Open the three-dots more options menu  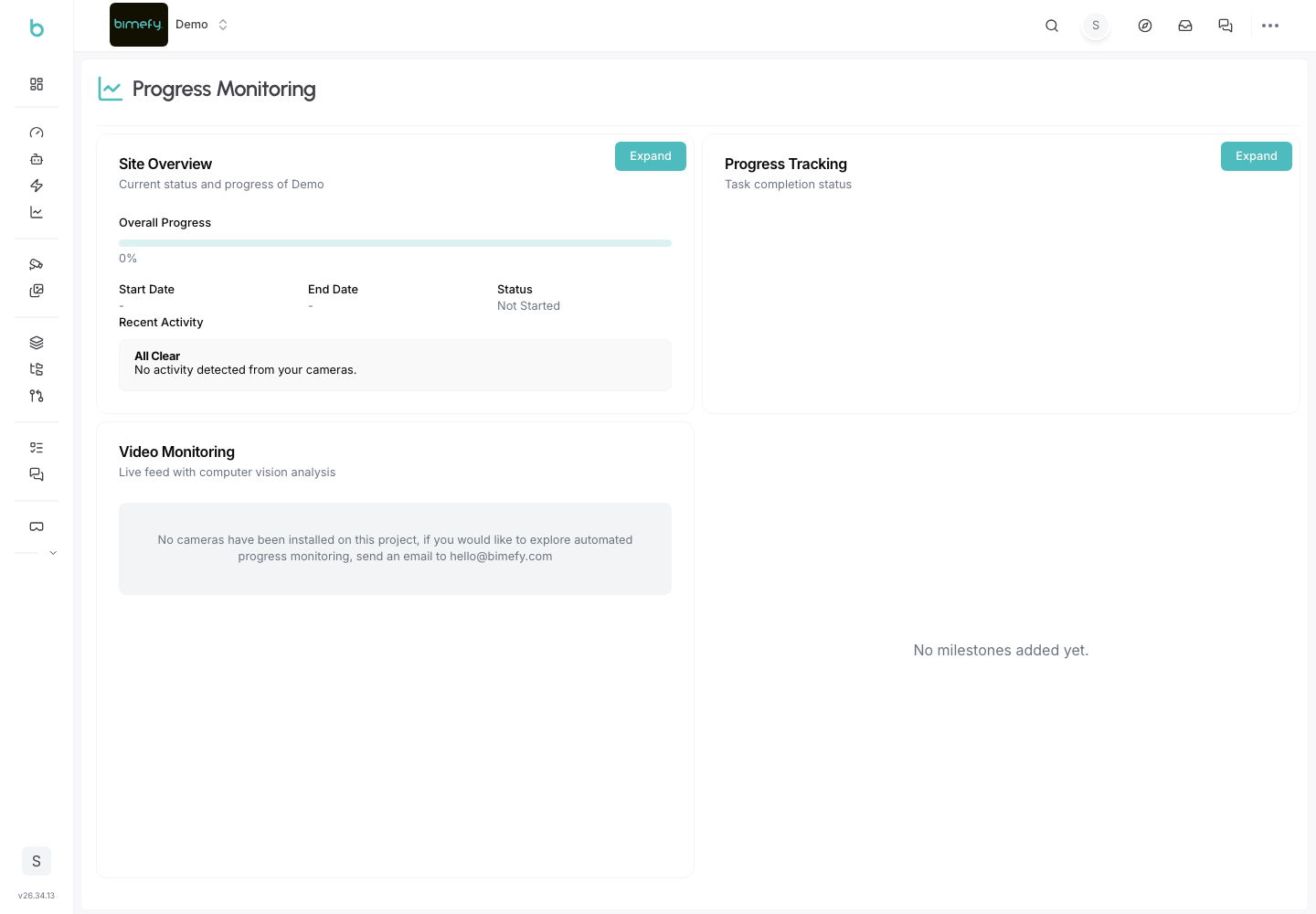(1270, 26)
